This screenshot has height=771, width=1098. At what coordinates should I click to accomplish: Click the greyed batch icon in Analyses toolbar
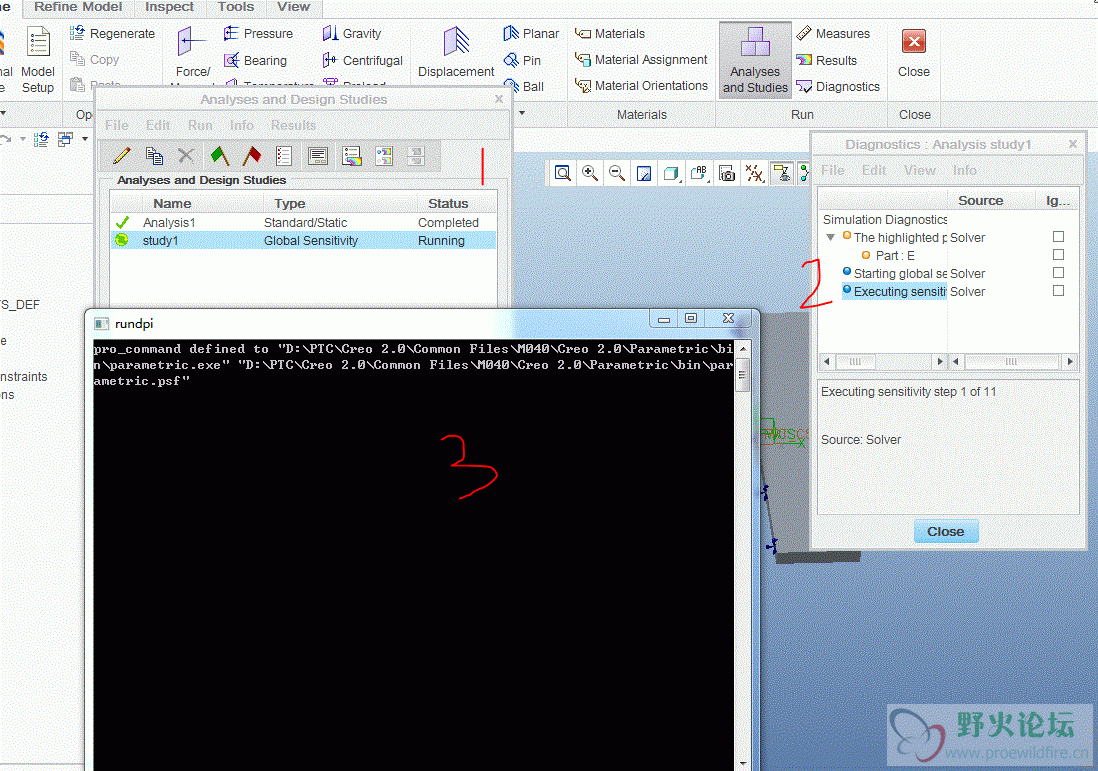(x=416, y=155)
